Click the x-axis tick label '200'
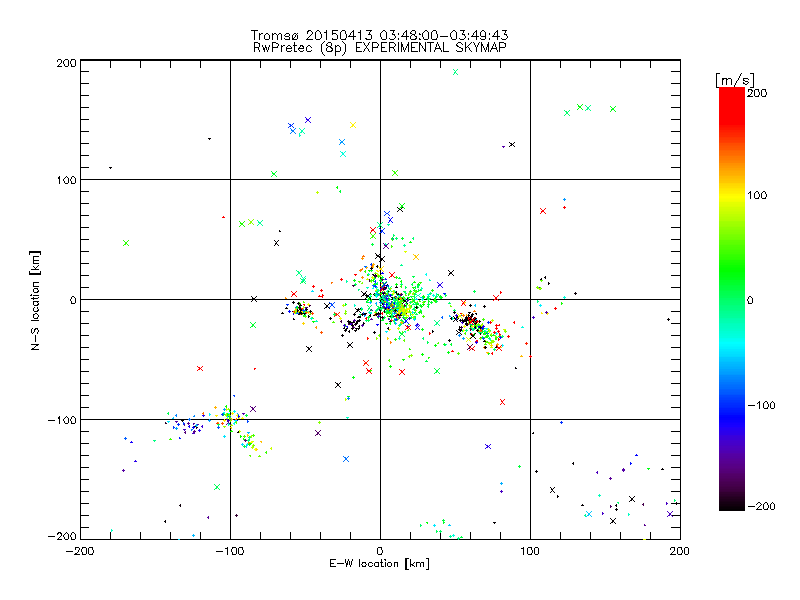 pos(680,551)
